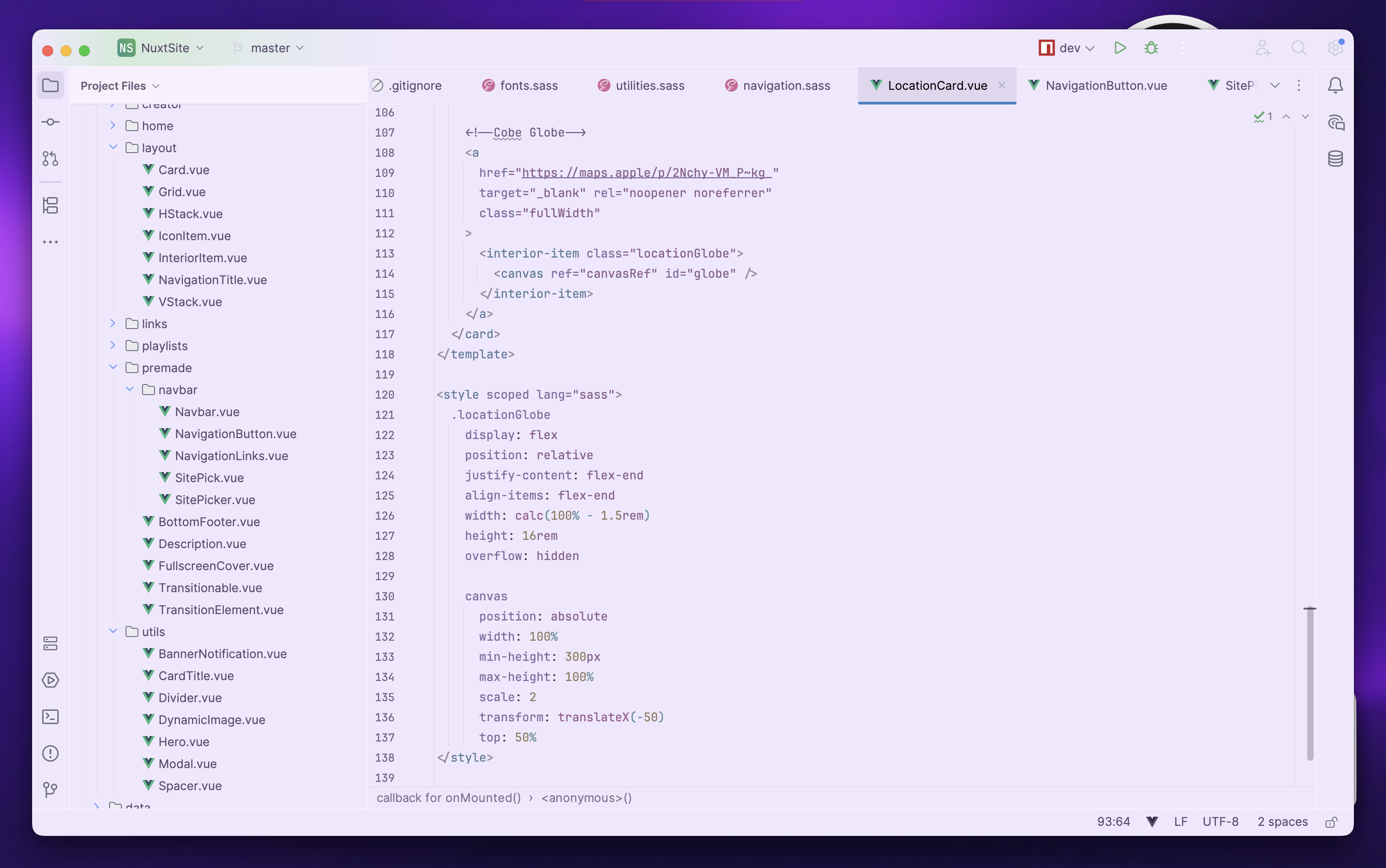Open the Problems tool window icon

point(50,753)
